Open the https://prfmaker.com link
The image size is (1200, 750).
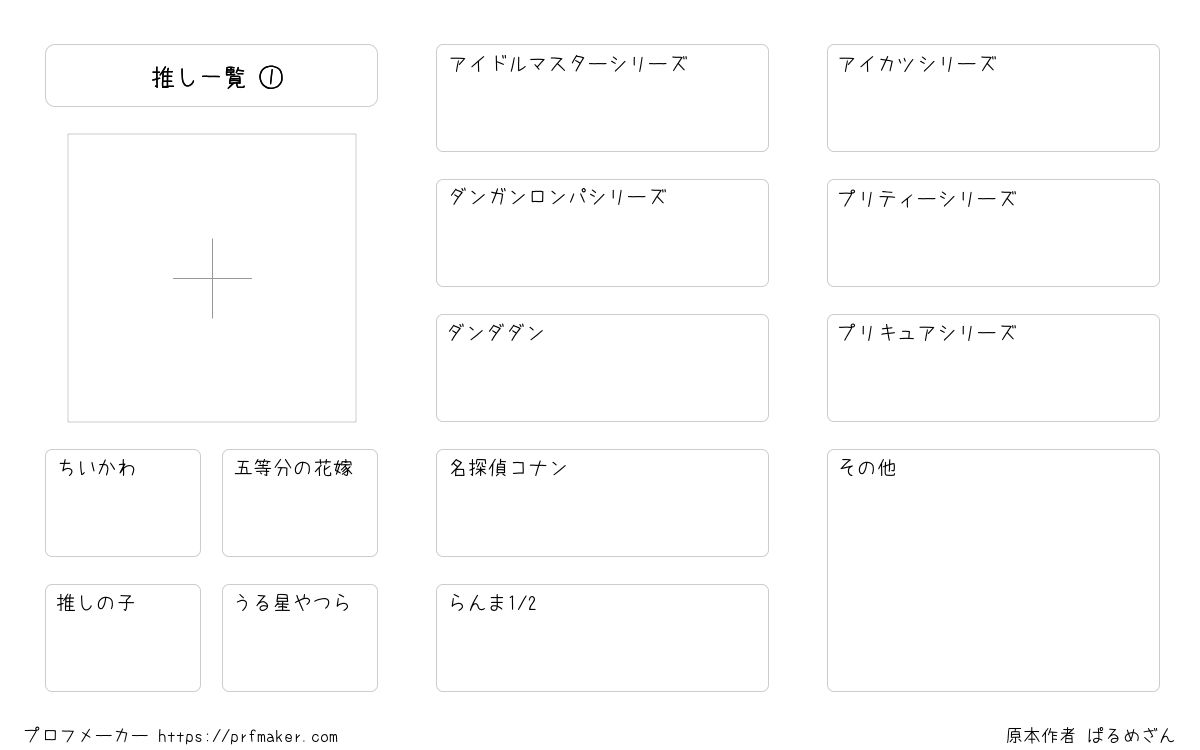tap(248, 737)
